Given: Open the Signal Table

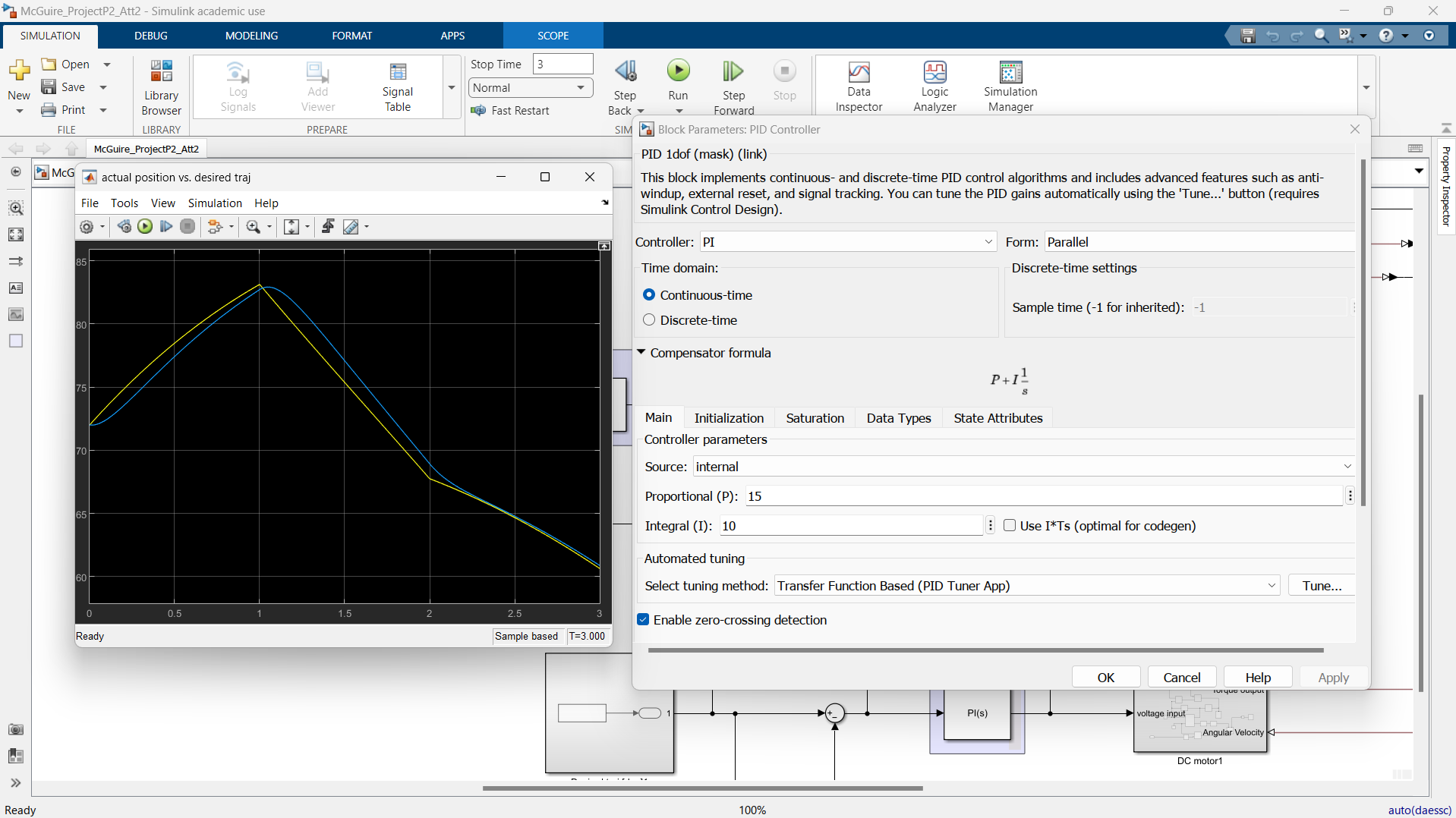Looking at the screenshot, I should tap(397, 87).
